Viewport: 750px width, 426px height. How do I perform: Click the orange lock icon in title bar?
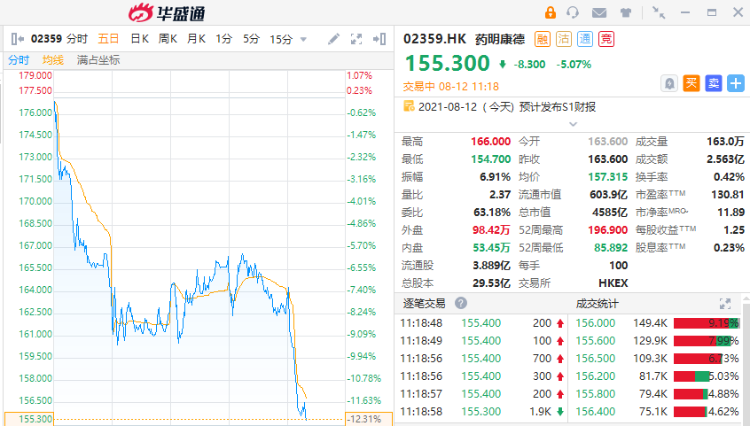551,12
